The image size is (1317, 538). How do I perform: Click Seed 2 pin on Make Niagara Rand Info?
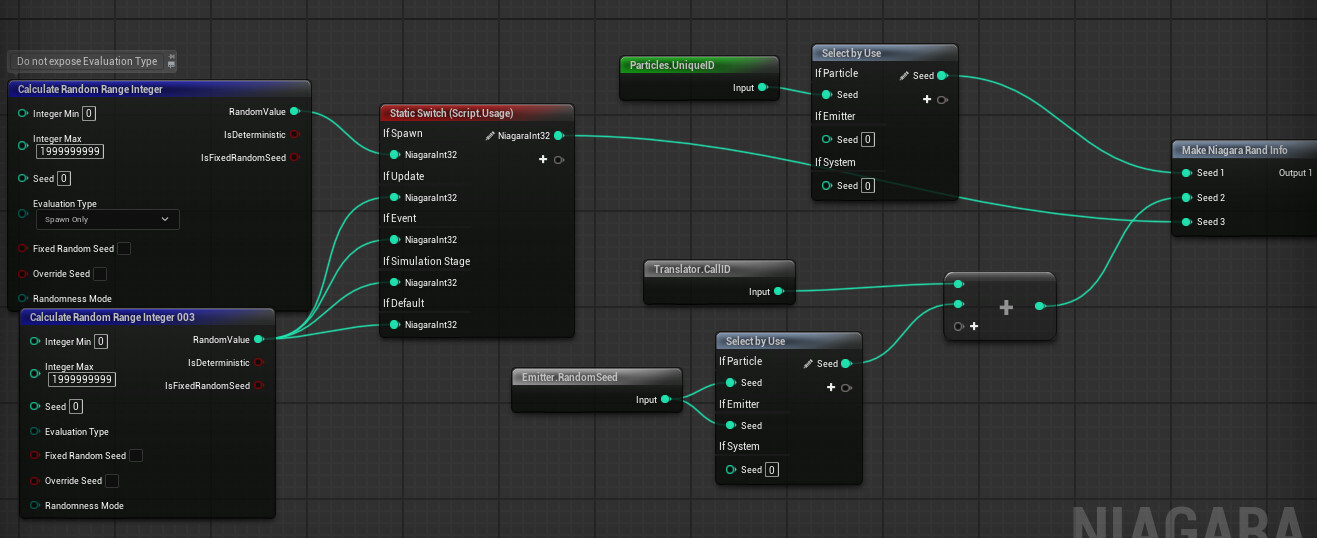(x=1186, y=197)
